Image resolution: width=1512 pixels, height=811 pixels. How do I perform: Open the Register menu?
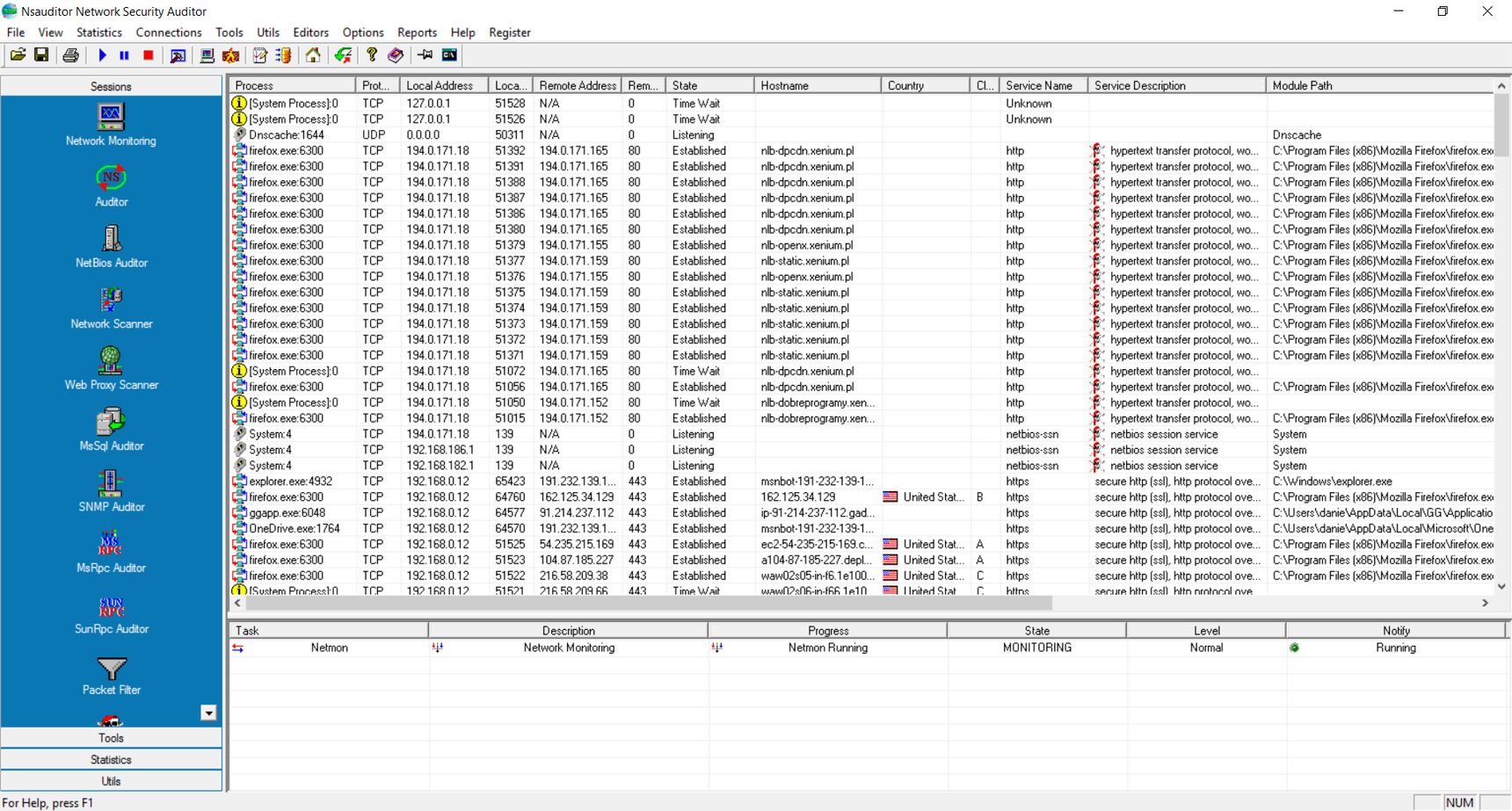click(x=510, y=33)
